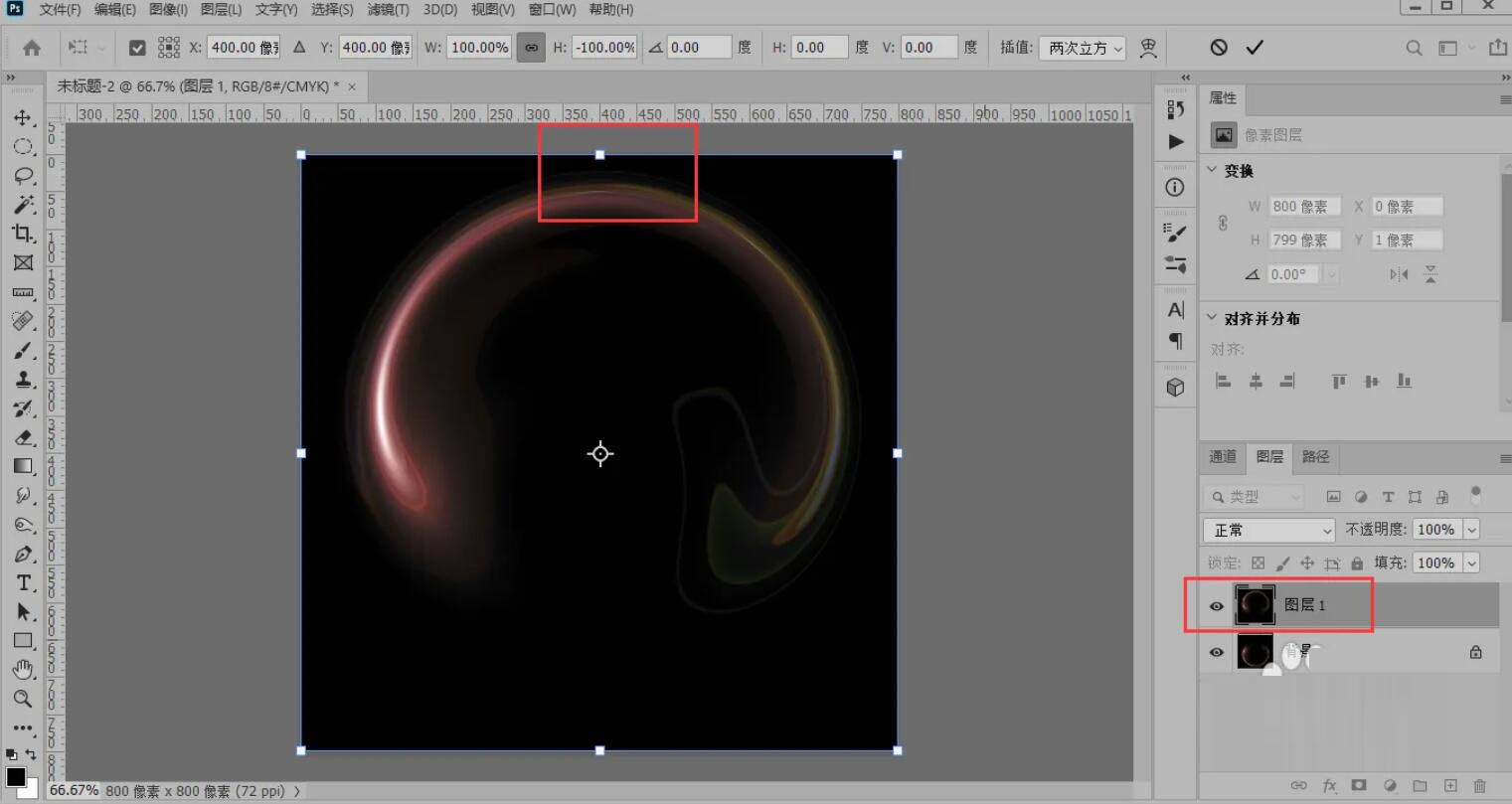Select the Type tool
The width and height of the screenshot is (1512, 804).
pyautogui.click(x=25, y=583)
